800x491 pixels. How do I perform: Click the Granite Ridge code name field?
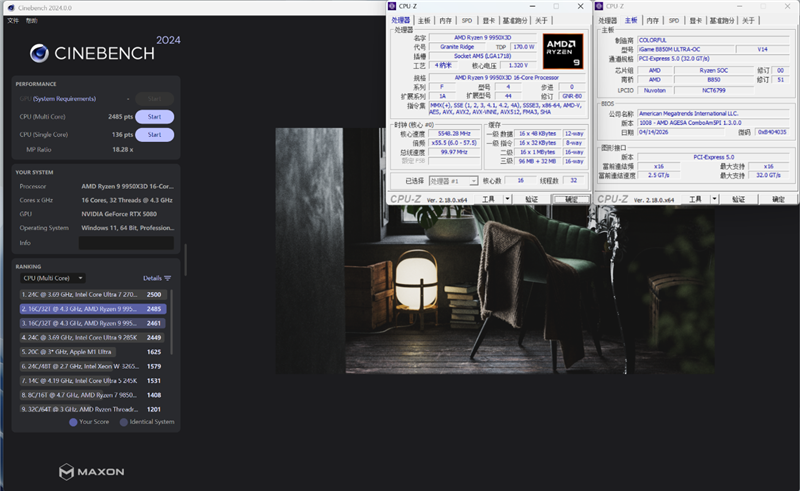pos(457,47)
